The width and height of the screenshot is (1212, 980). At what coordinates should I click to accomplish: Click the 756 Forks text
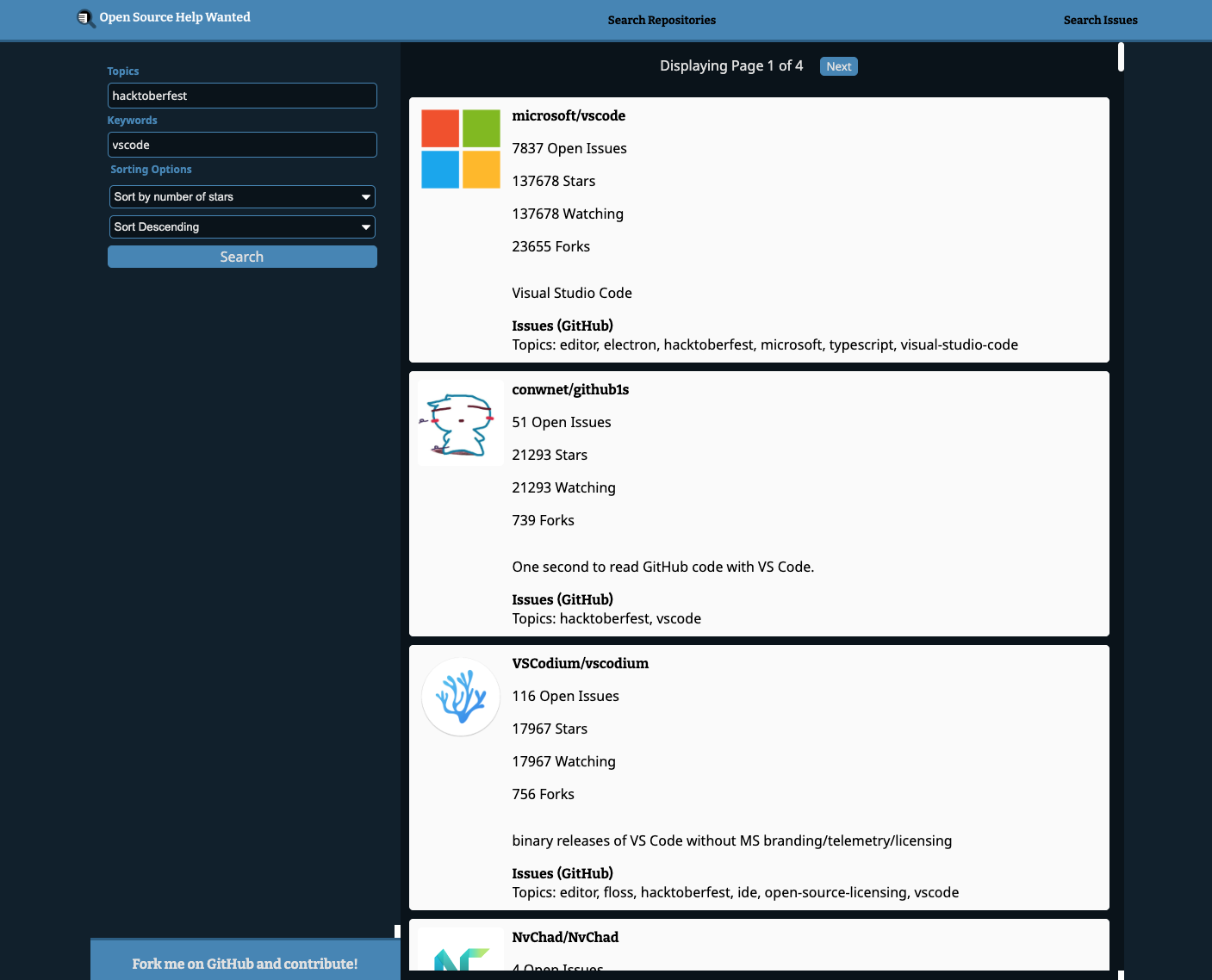tap(543, 794)
